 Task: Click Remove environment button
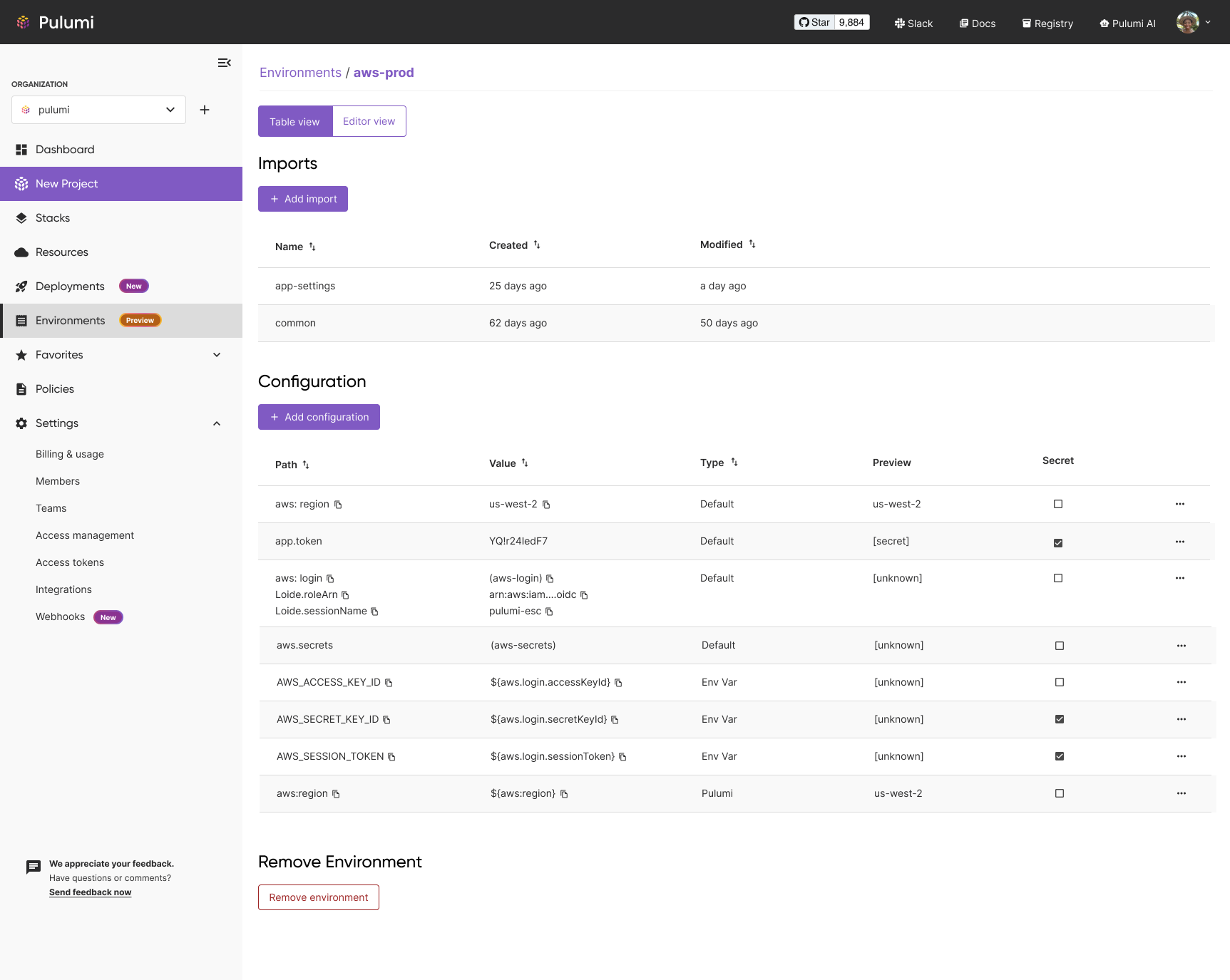319,897
